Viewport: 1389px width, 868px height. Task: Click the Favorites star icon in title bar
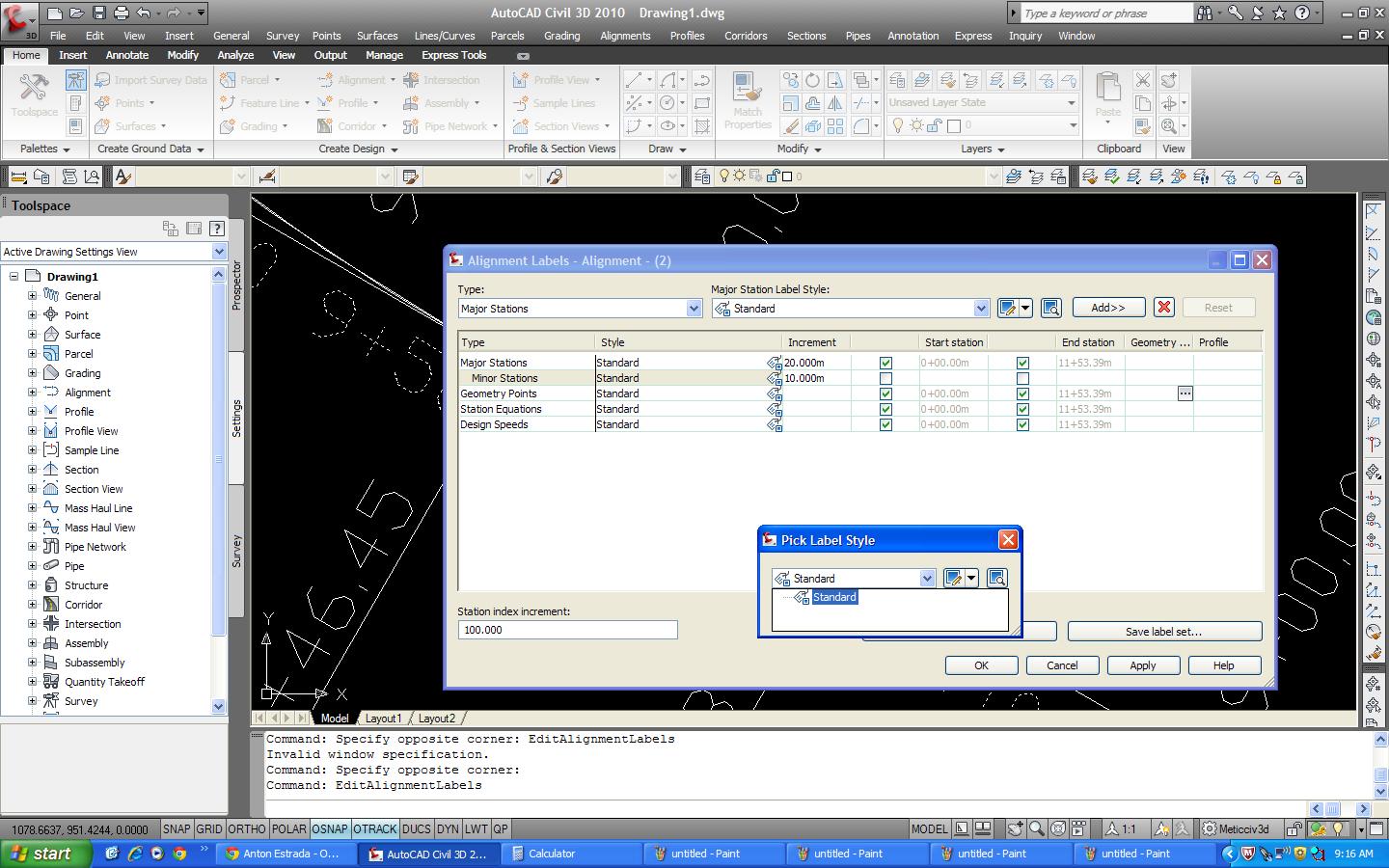(x=1279, y=14)
